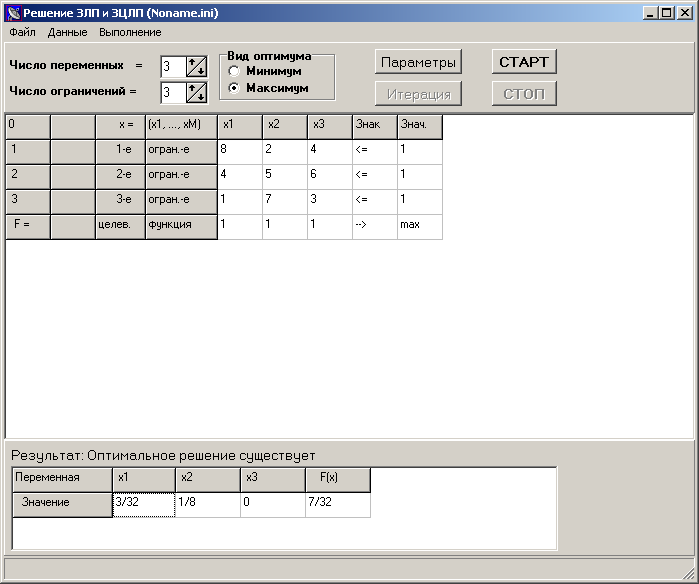Screen dimensions: 699x584
Task: Click the Переменная header in results table
Action: click(x=62, y=480)
